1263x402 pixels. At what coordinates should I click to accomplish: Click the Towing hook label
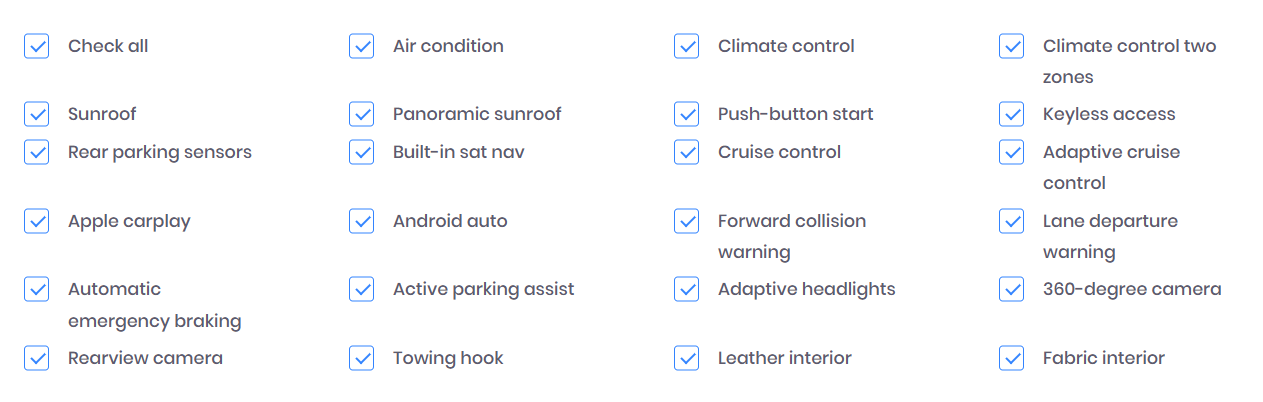click(448, 358)
